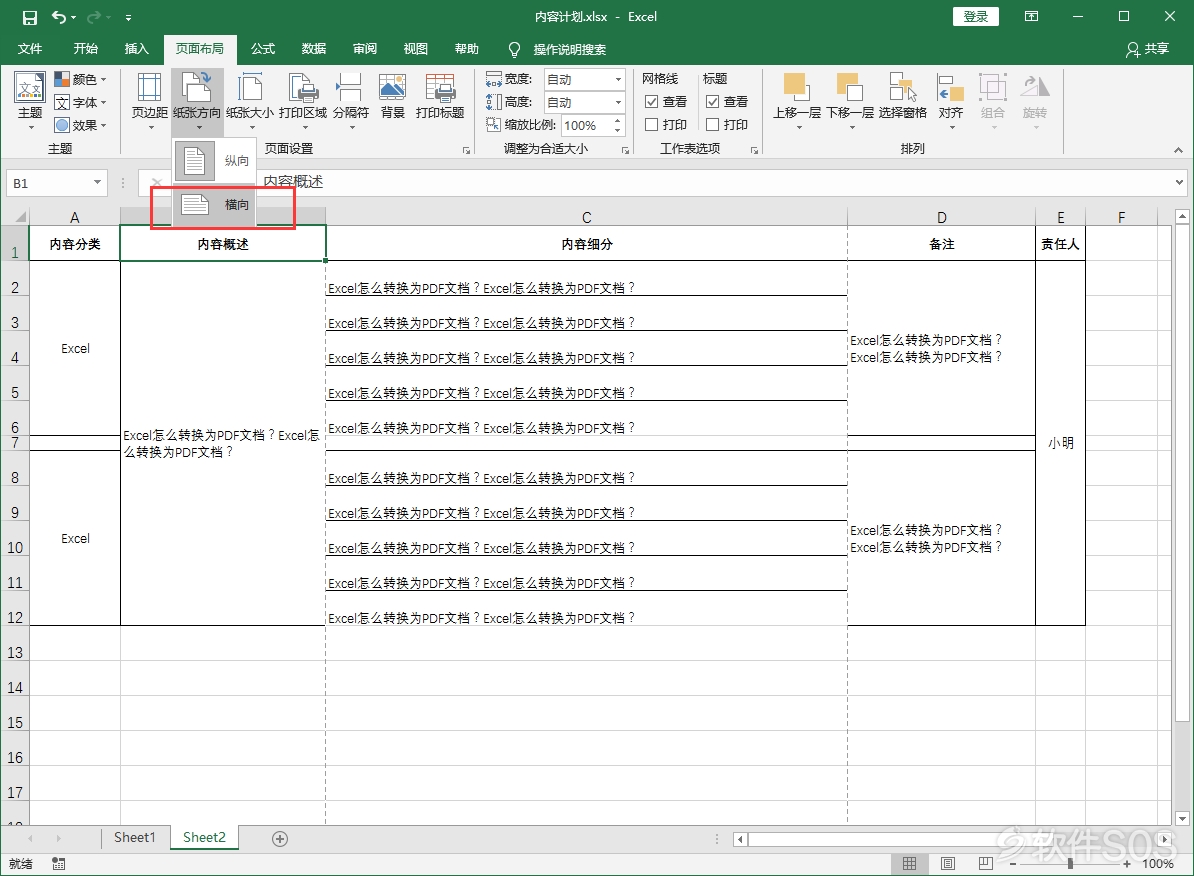Click the vertical scrollbar down arrow

click(1182, 818)
